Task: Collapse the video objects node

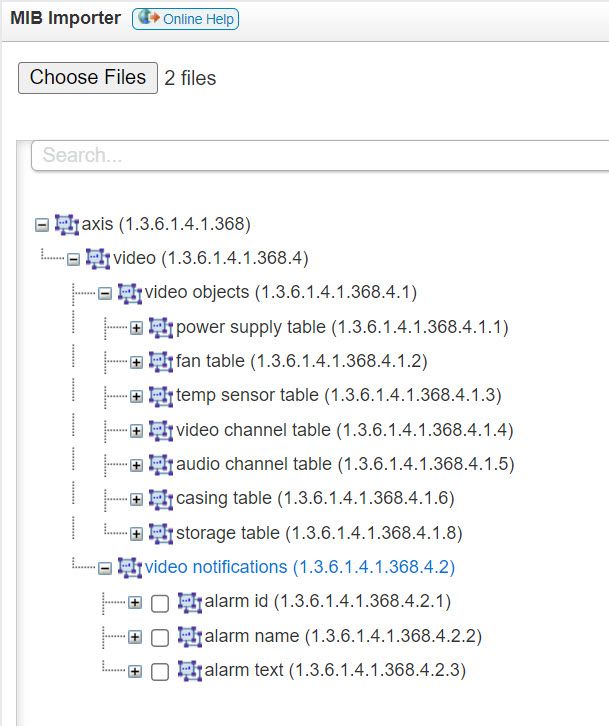Action: 104,293
